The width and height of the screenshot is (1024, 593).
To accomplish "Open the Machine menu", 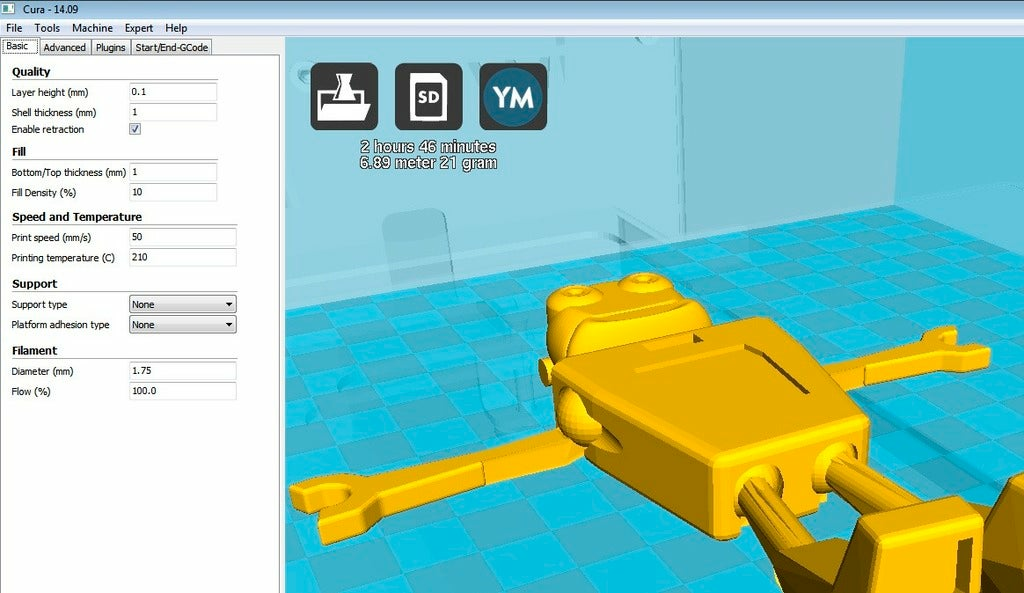I will coord(92,28).
